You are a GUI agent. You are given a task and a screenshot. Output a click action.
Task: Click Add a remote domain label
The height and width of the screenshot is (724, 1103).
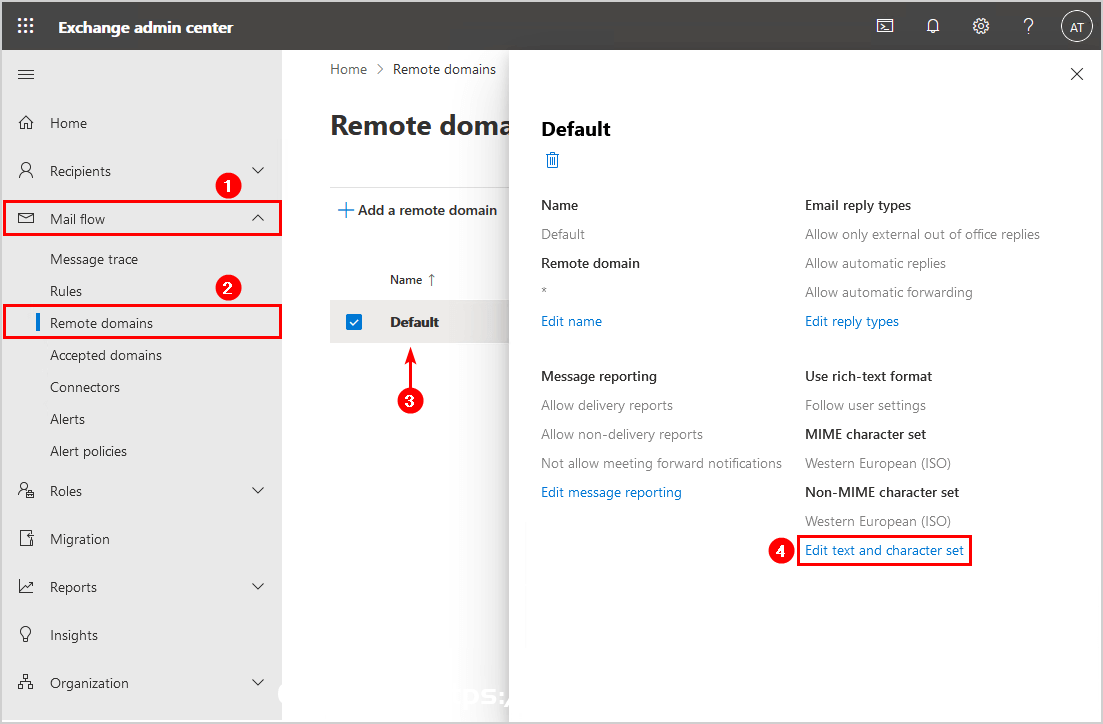(427, 210)
